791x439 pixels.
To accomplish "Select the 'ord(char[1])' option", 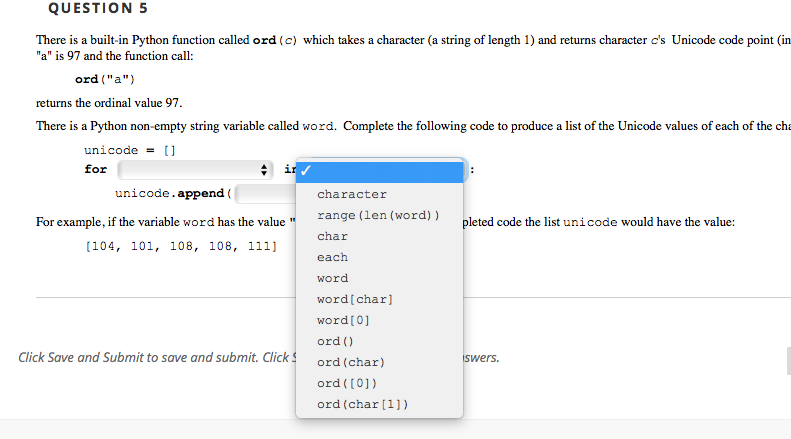I will pos(362,404).
